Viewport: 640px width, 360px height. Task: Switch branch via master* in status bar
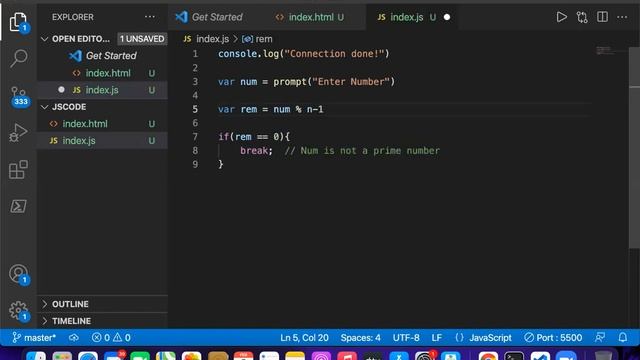34,338
